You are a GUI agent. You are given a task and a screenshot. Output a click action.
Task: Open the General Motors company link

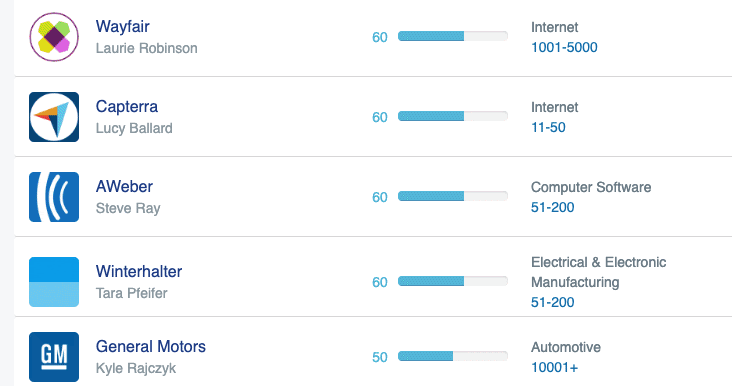coord(150,346)
